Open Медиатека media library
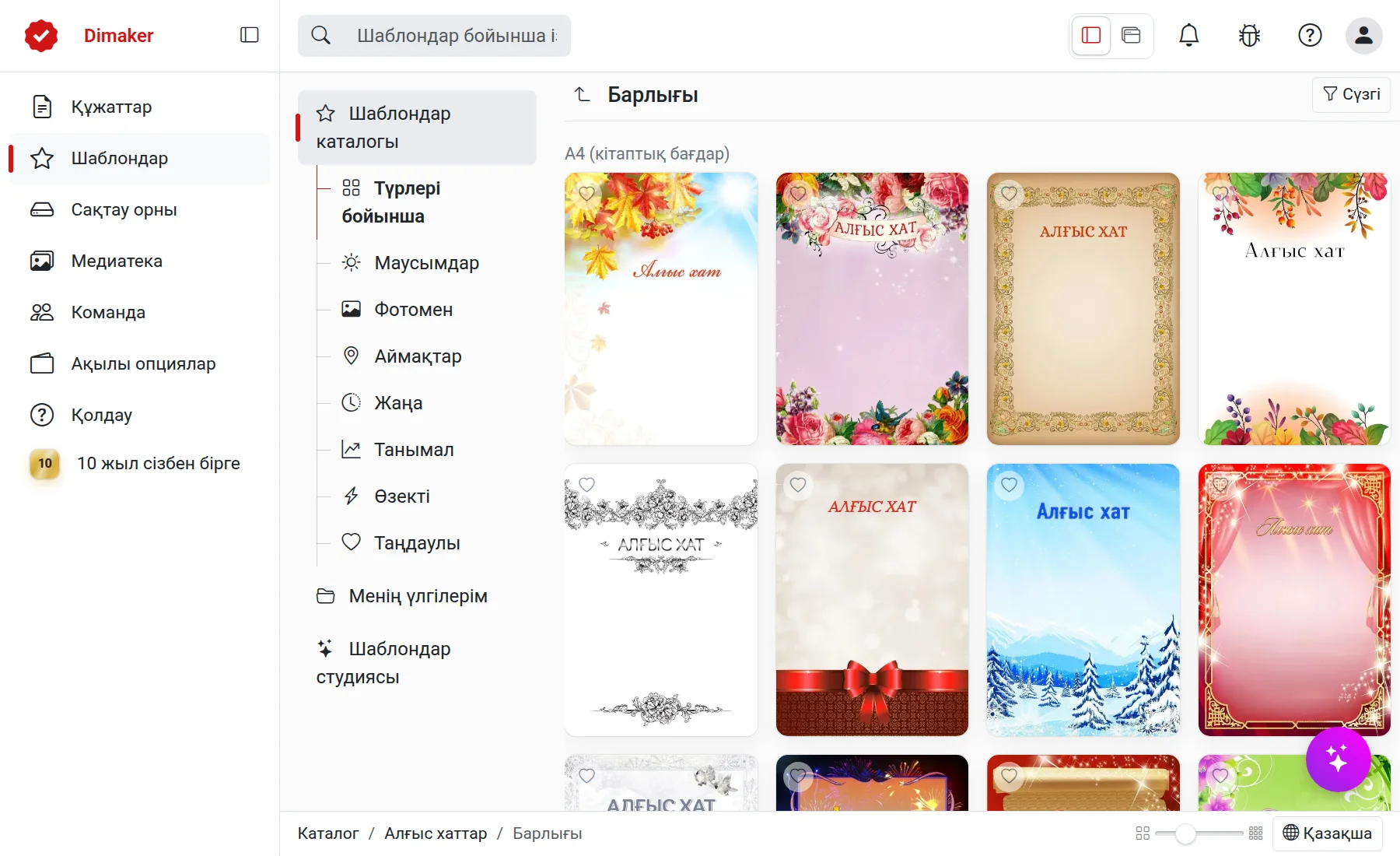1400x856 pixels. pyautogui.click(x=139, y=261)
